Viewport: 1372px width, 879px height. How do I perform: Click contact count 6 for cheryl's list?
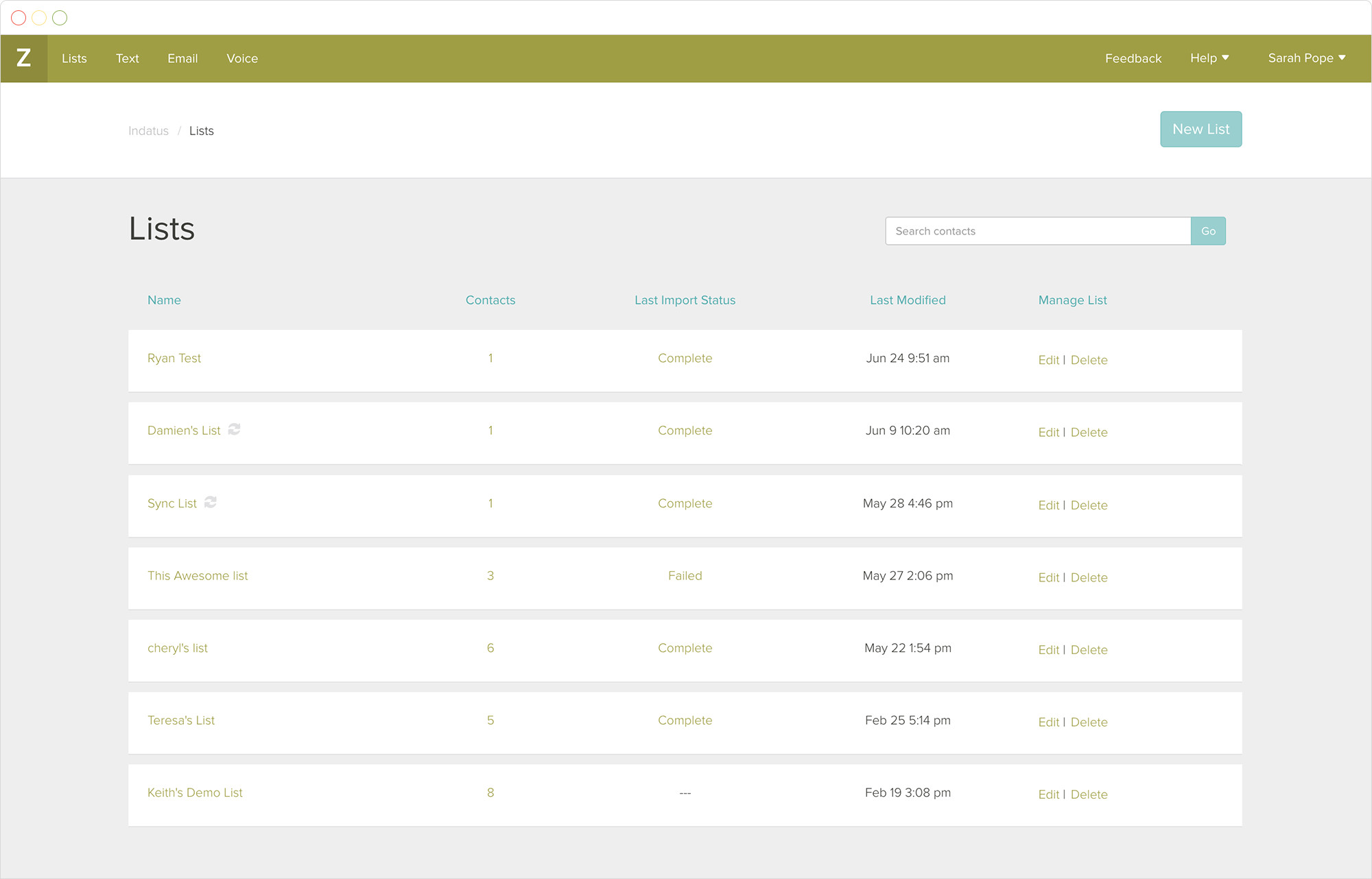(490, 648)
